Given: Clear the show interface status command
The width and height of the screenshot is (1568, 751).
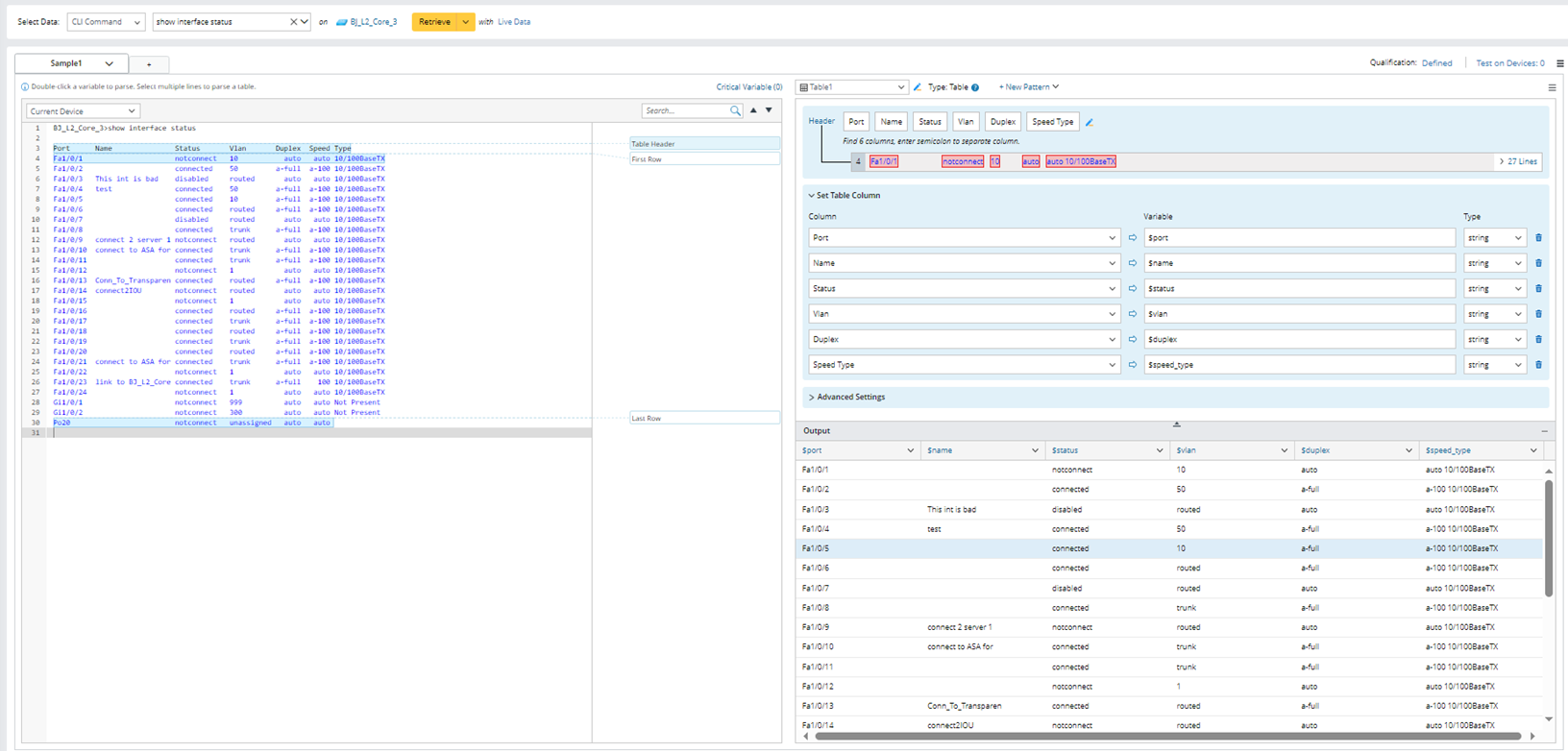Looking at the screenshot, I should [293, 22].
